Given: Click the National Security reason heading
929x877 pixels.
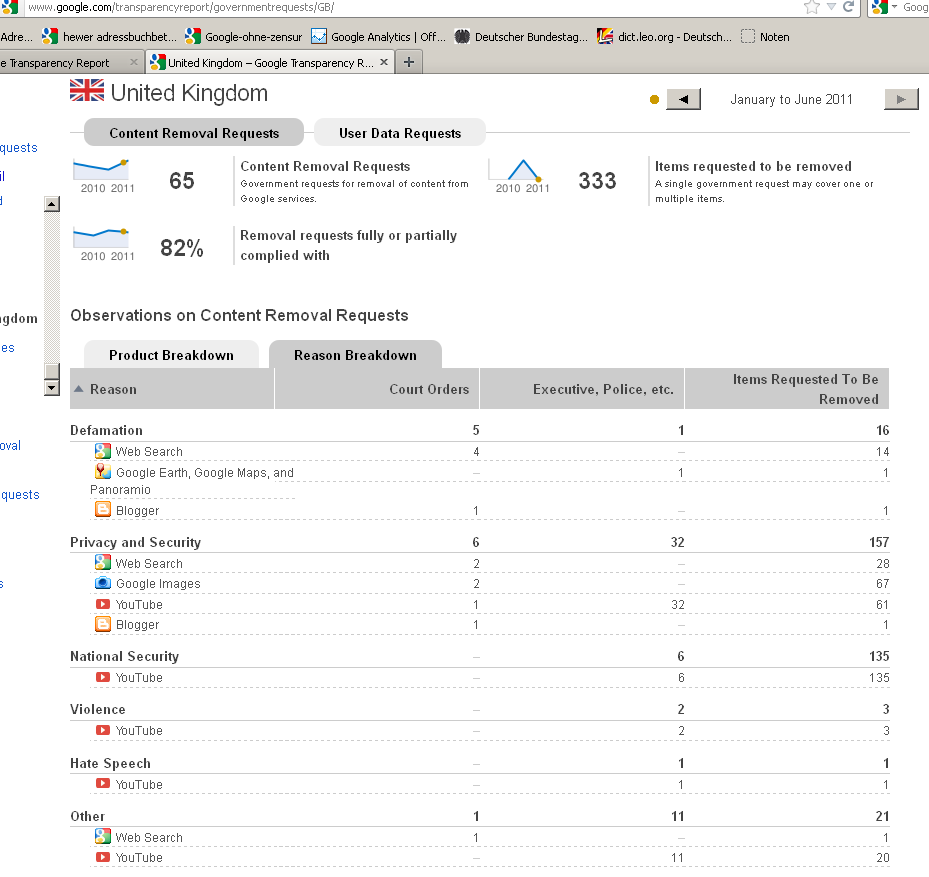Looking at the screenshot, I should [x=124, y=657].
